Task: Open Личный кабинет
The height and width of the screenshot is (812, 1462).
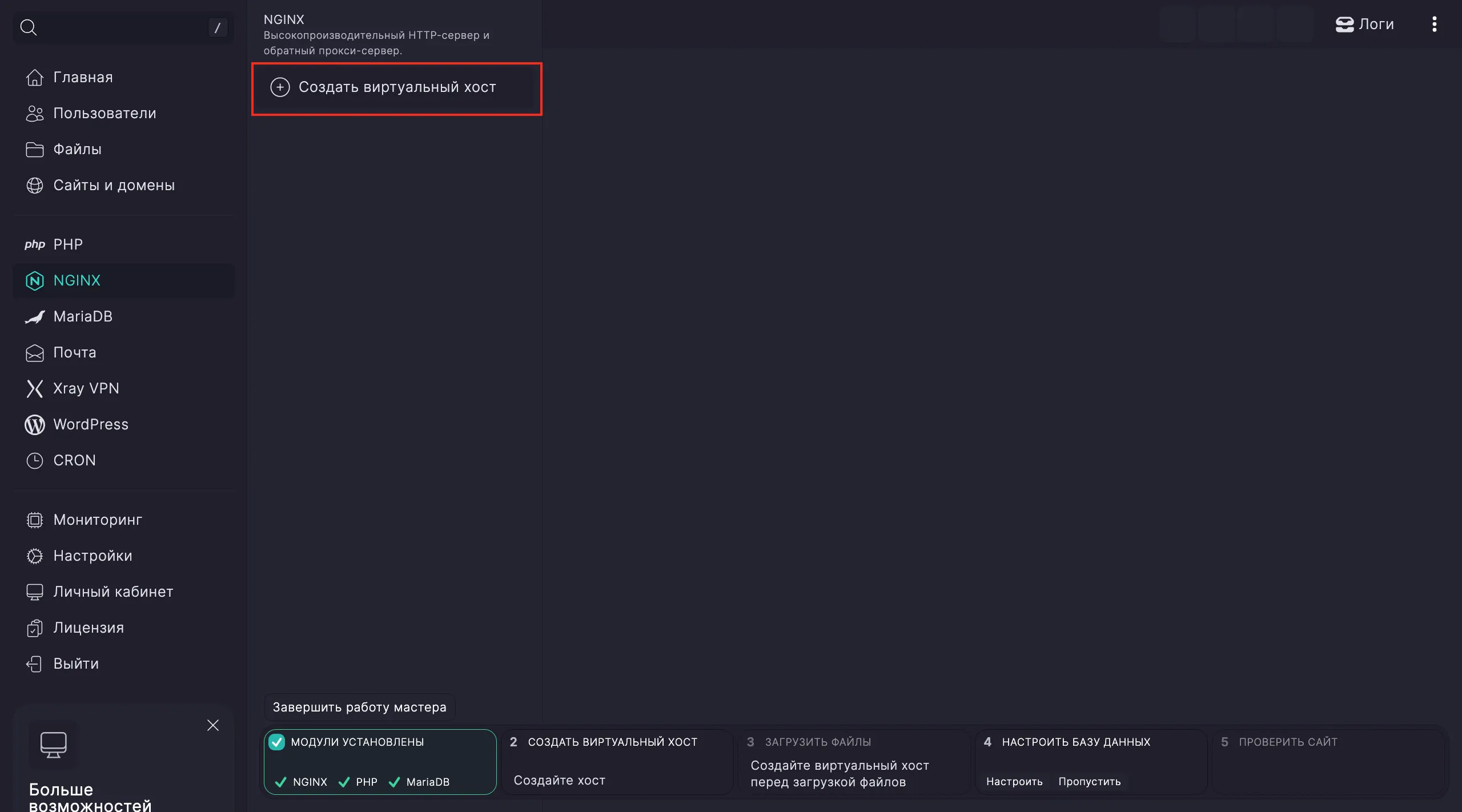Action: tap(123, 592)
